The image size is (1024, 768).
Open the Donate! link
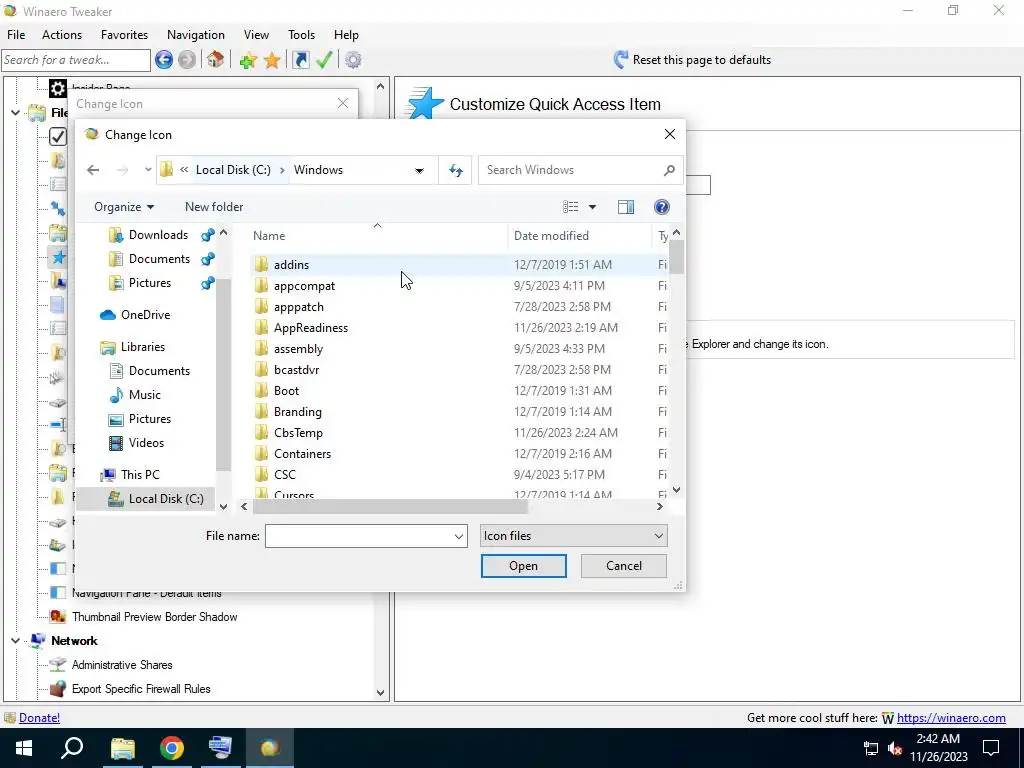(39, 718)
